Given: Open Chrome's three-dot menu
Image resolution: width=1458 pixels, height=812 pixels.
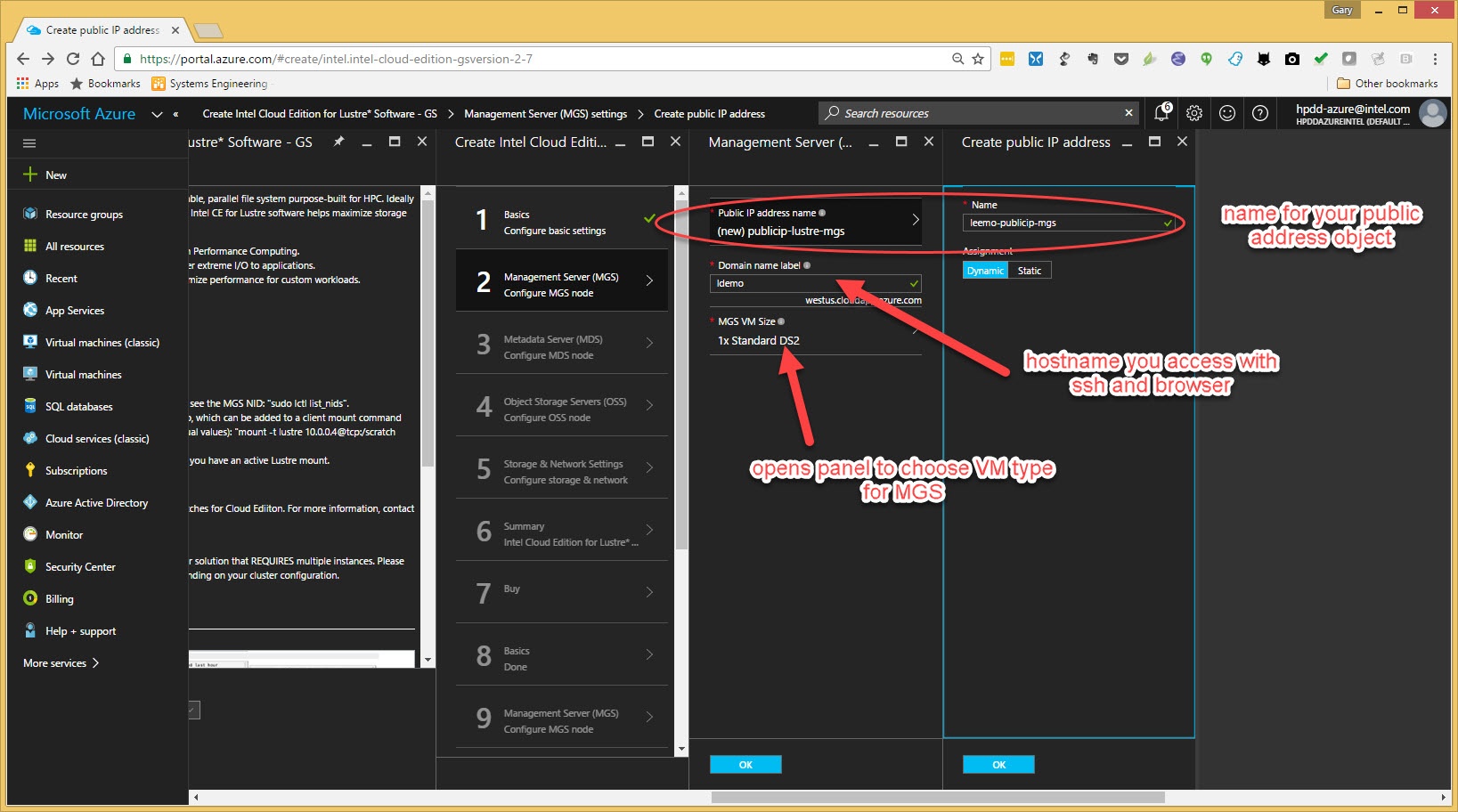Looking at the screenshot, I should pos(1435,59).
